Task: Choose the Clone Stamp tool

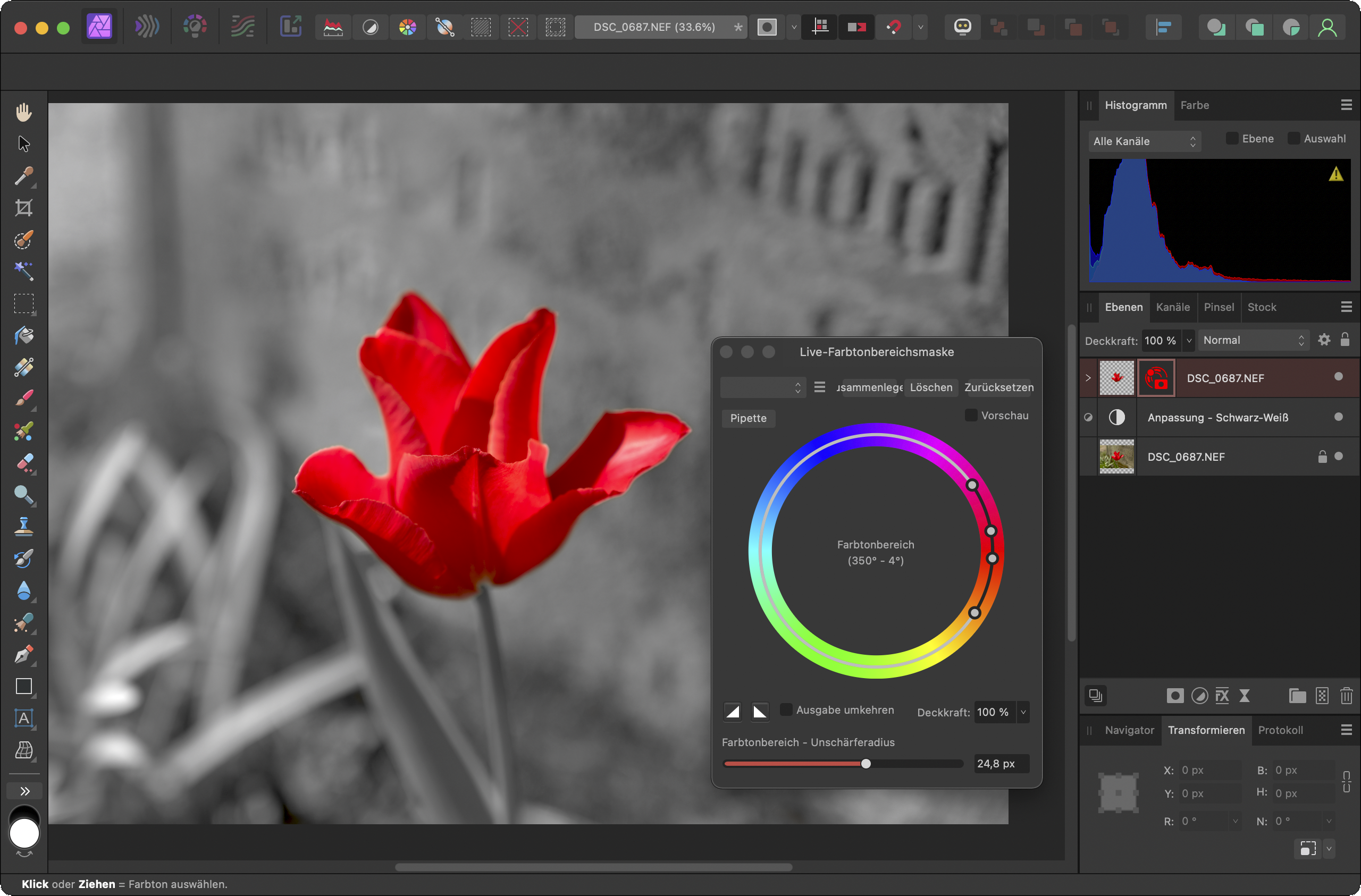Action: click(x=23, y=526)
